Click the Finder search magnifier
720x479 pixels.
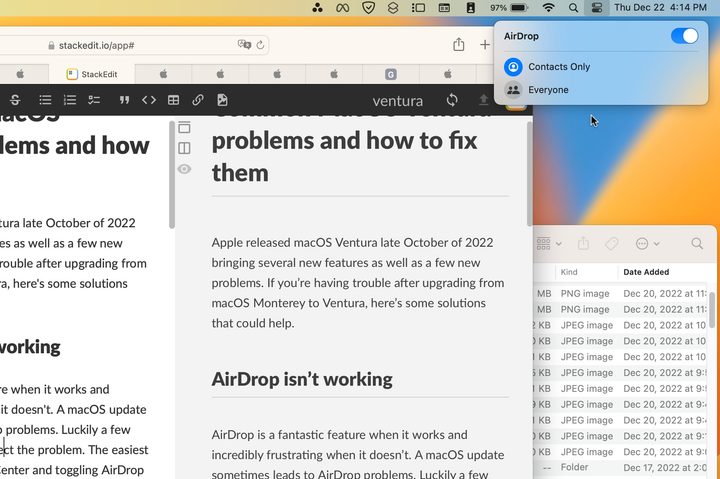pos(697,243)
